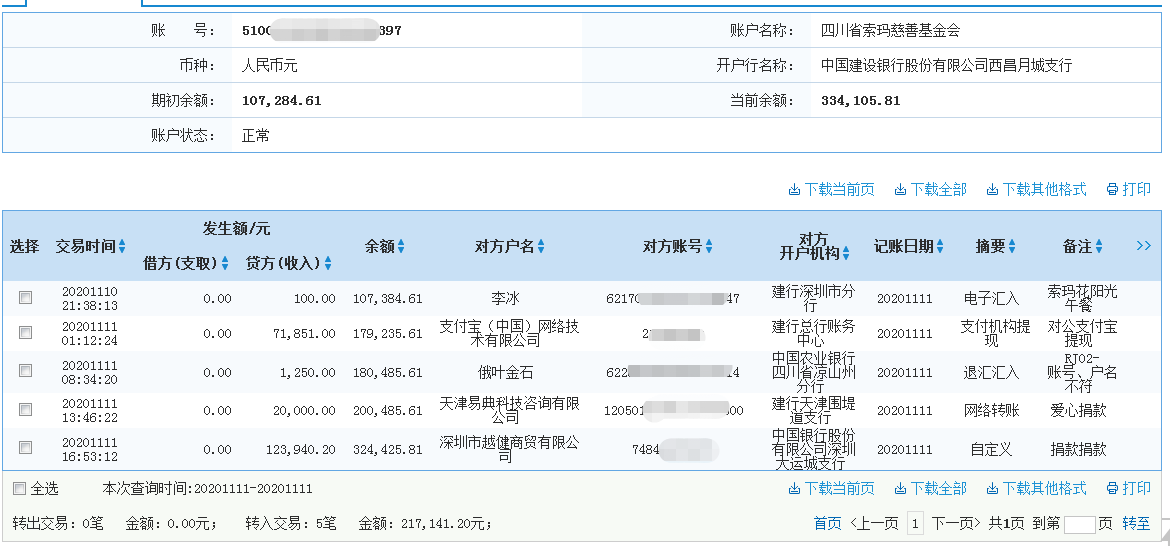Sort by 交易时间 column arrows

122,246
